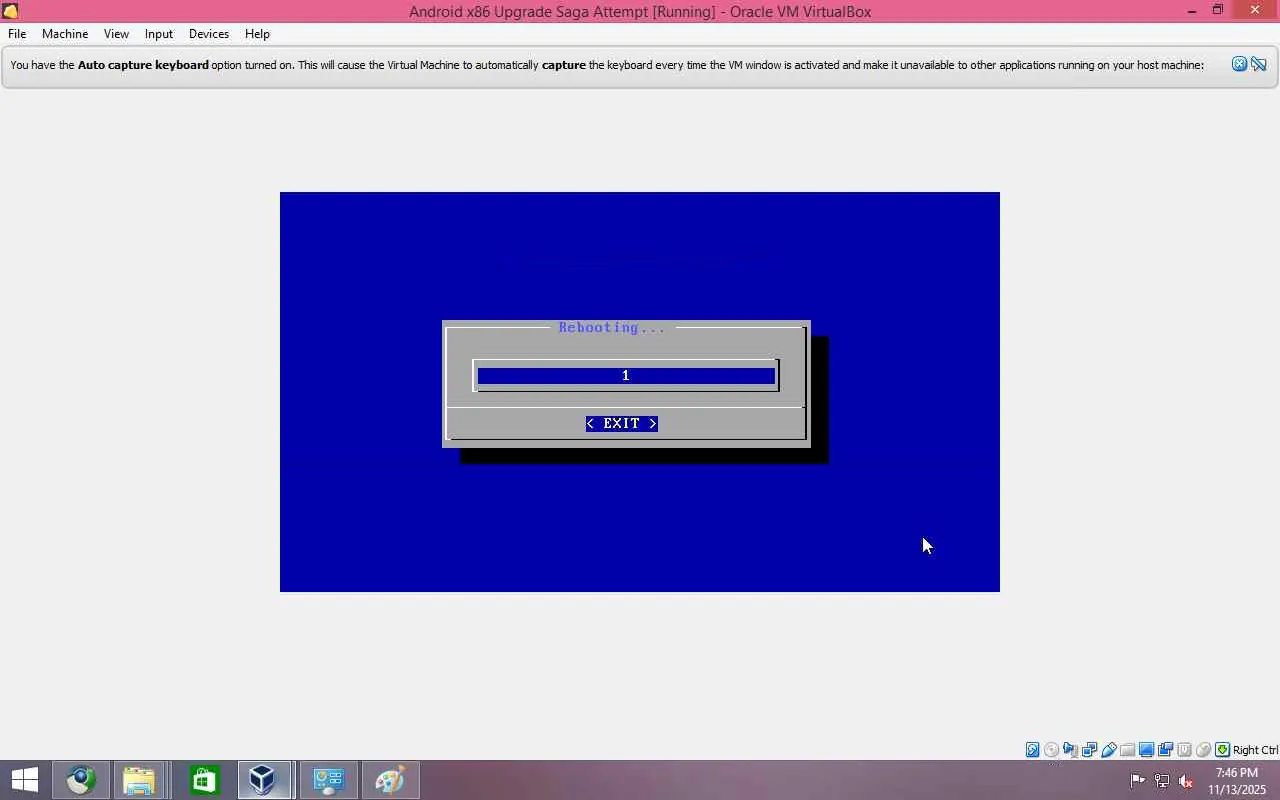Click the optical disk indicator
The height and width of the screenshot is (800, 1280).
tap(1052, 750)
